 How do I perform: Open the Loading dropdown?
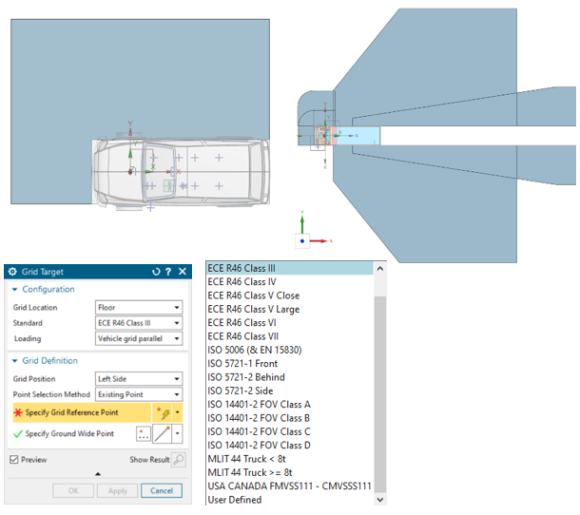point(139,339)
